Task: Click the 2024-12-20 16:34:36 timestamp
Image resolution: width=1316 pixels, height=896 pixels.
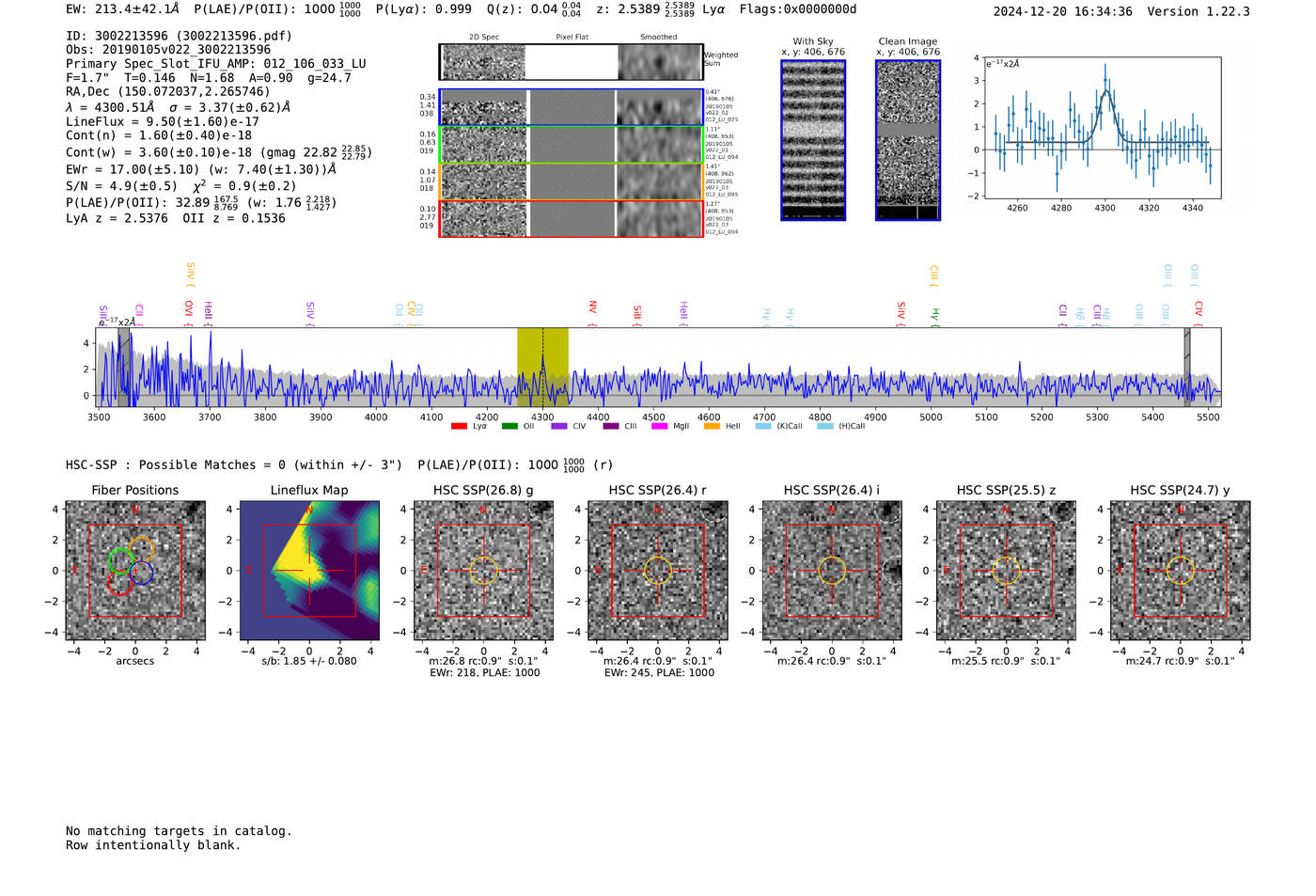Action: (1063, 11)
